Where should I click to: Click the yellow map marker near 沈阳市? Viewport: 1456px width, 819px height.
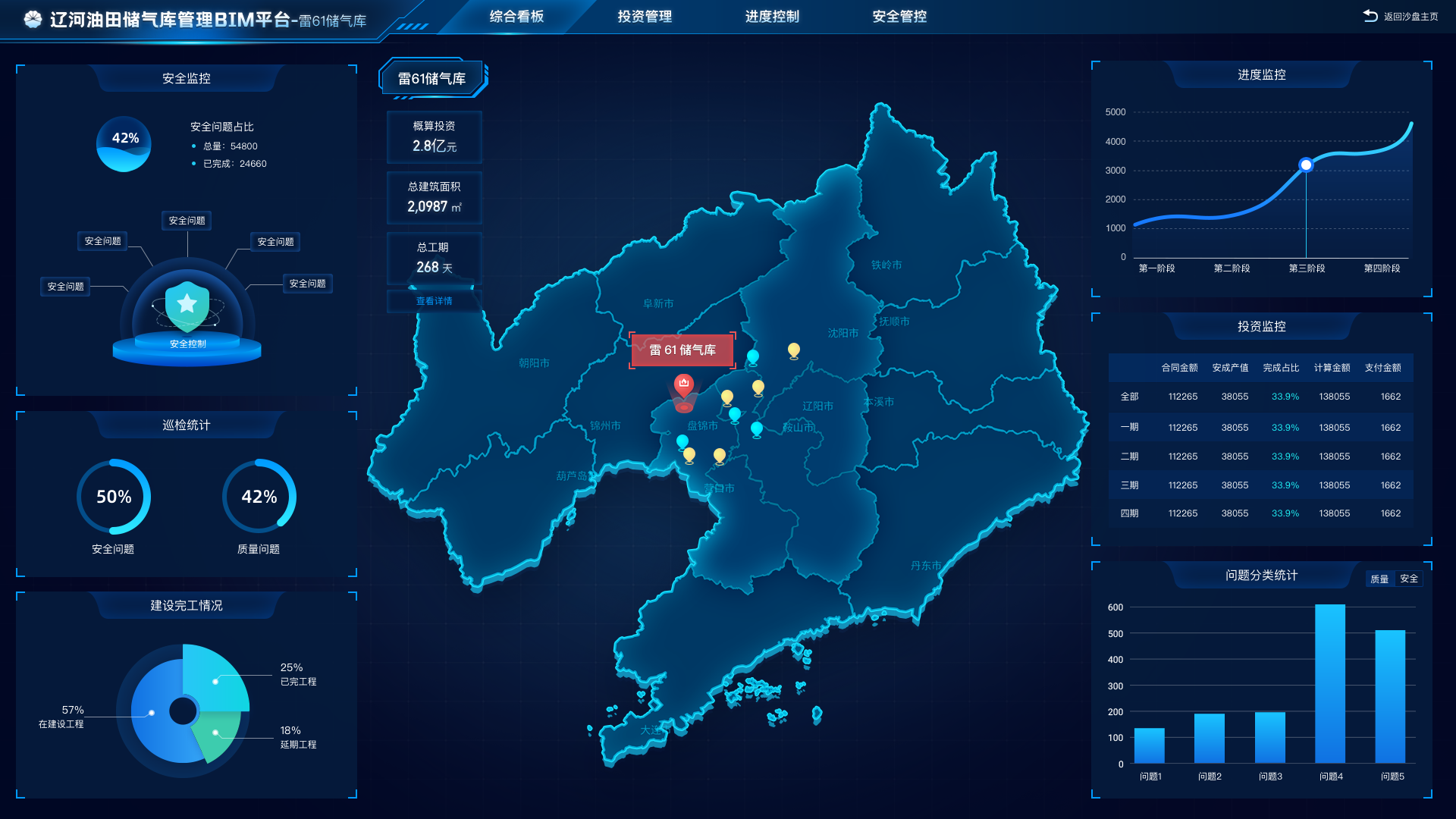793,350
